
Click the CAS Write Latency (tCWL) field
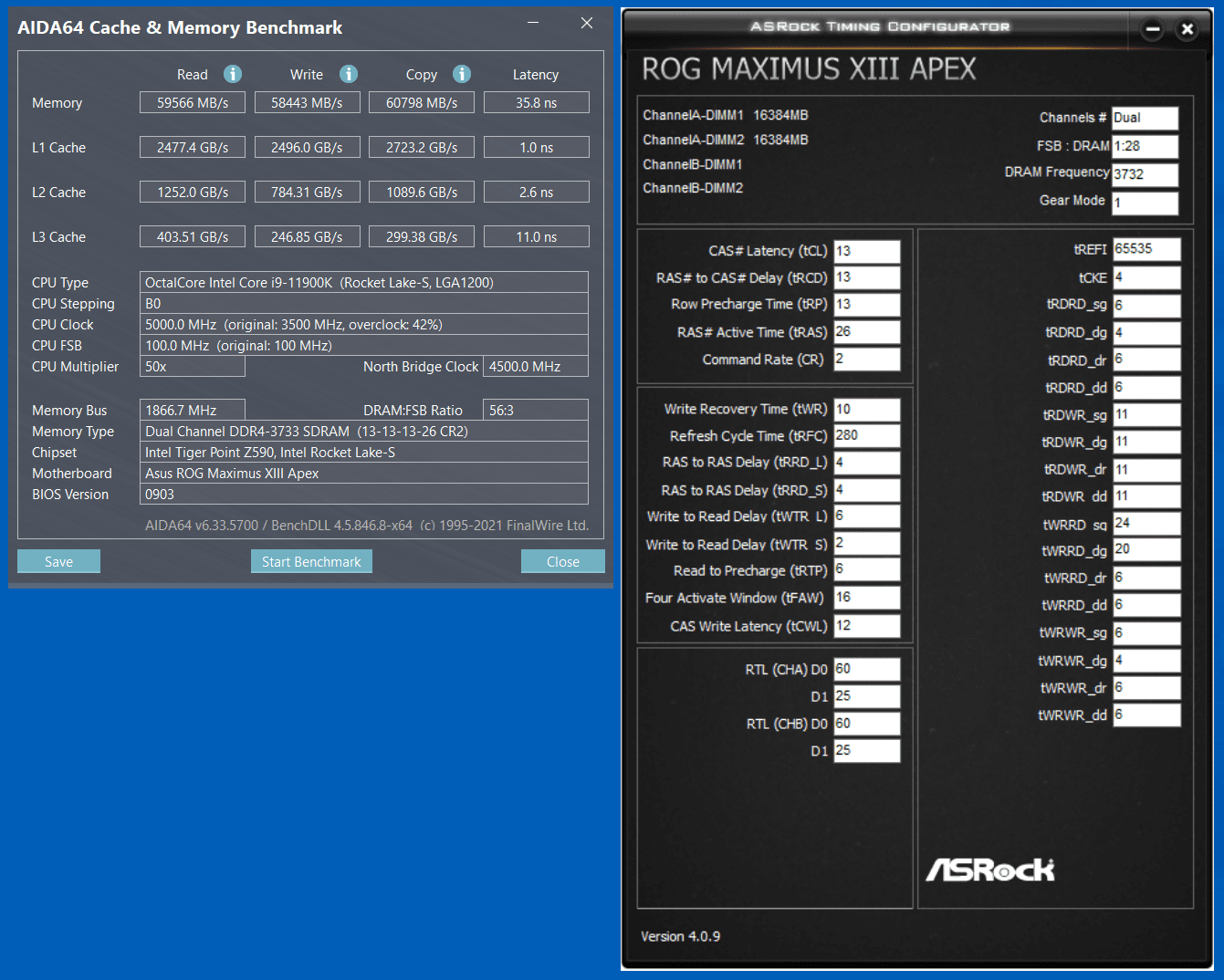867,626
